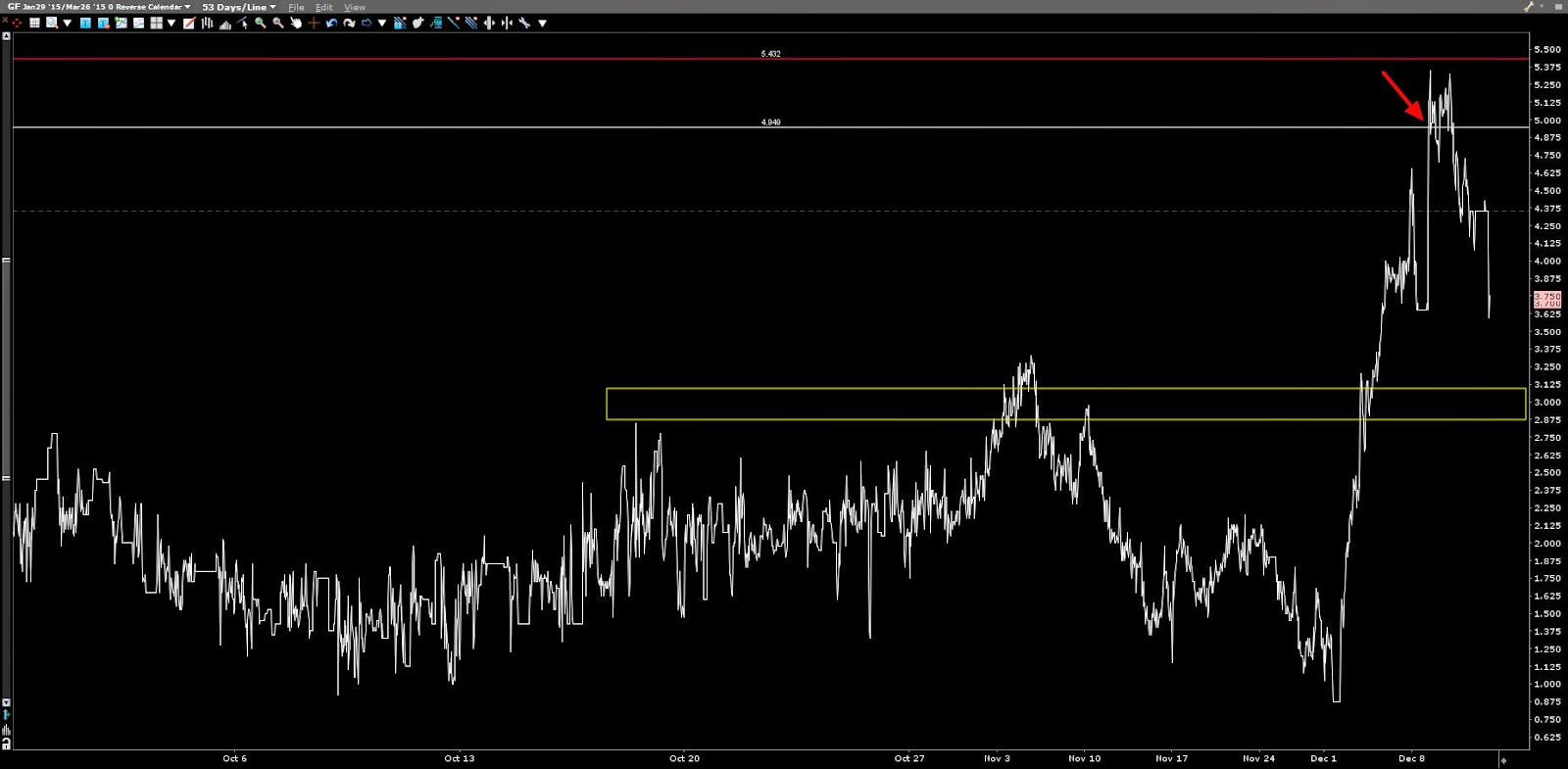Click the horizontal expand arrows icon
The height and width of the screenshot is (769, 1568).
pyautogui.click(x=489, y=23)
